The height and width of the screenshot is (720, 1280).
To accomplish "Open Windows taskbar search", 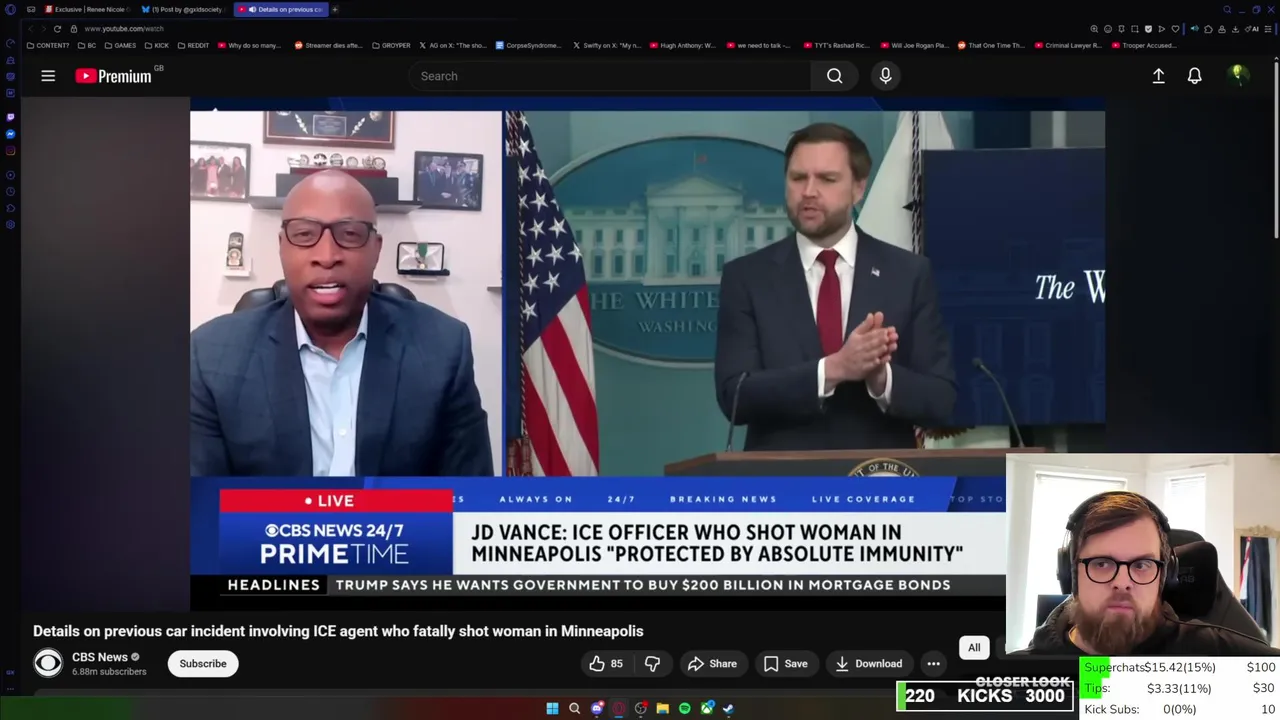I will click(574, 708).
